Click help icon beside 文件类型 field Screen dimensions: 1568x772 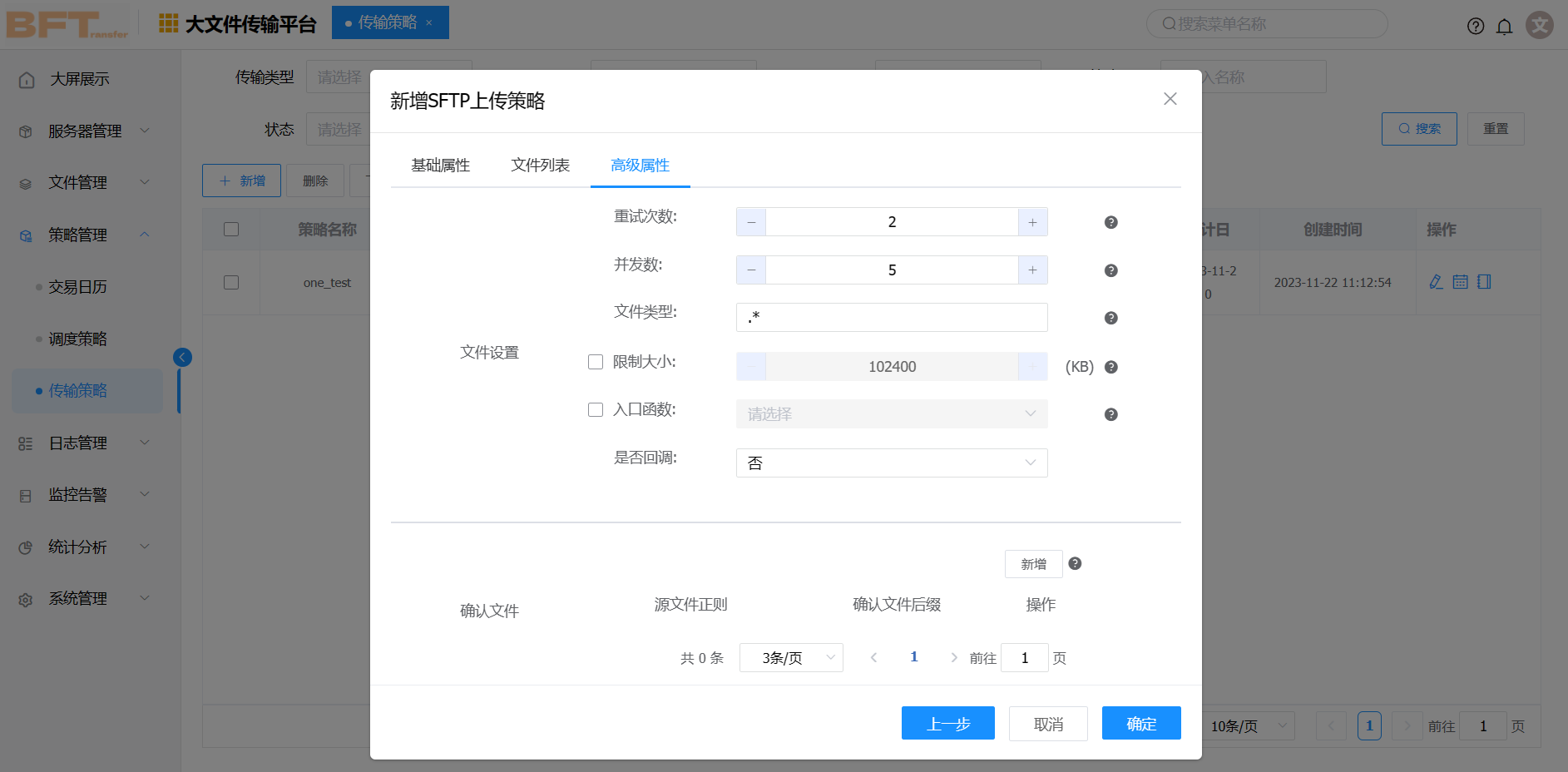point(1110,318)
